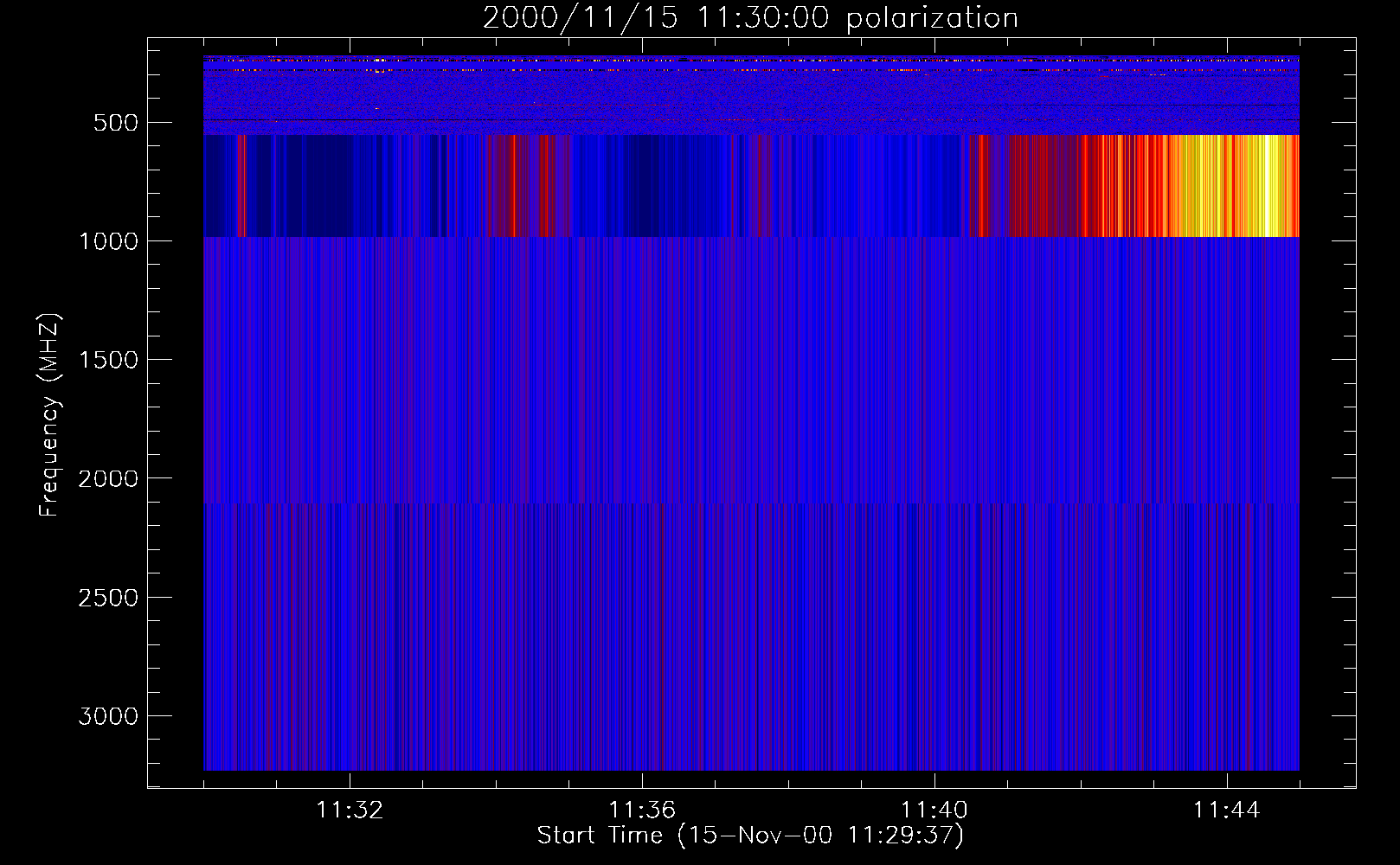This screenshot has width=1400, height=865.
Task: Click the 2000 frequency tick label
Action: tap(109, 478)
